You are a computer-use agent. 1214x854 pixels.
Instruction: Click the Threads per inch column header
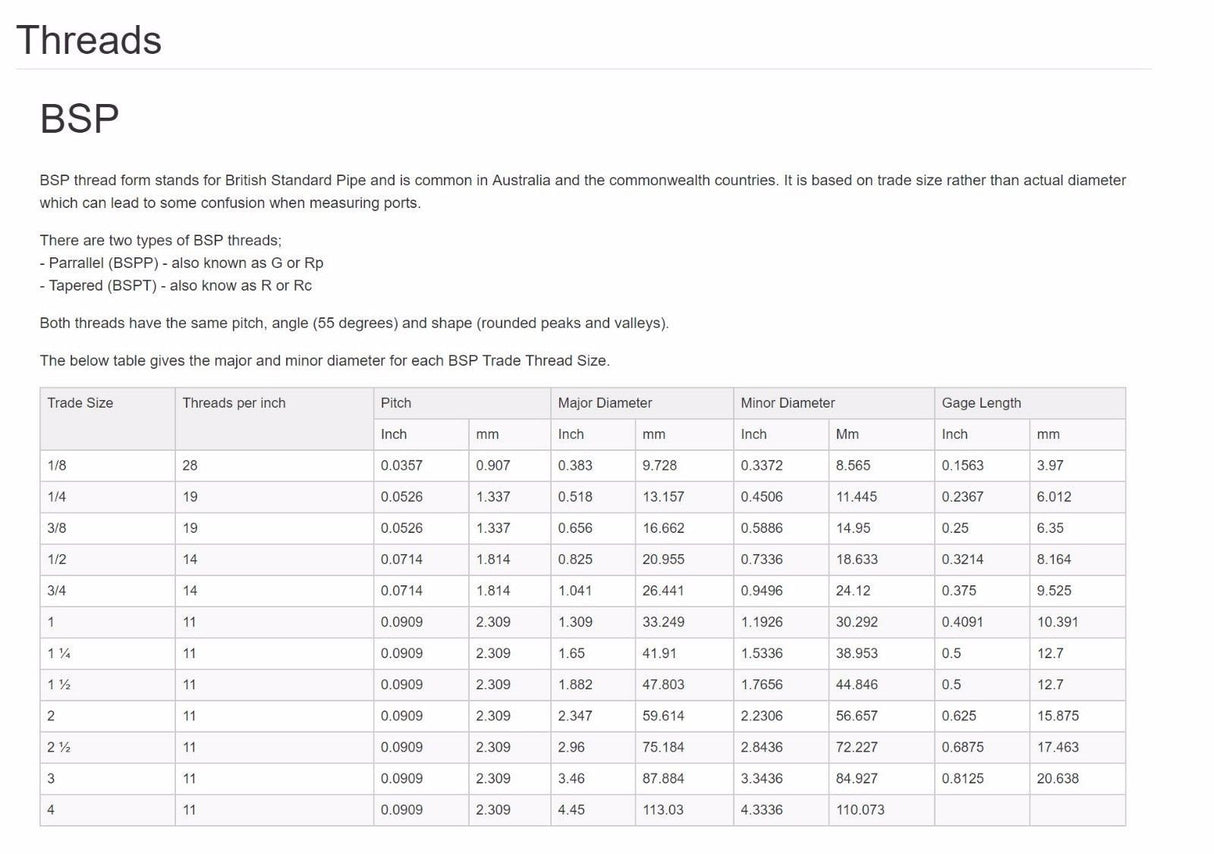tap(234, 403)
